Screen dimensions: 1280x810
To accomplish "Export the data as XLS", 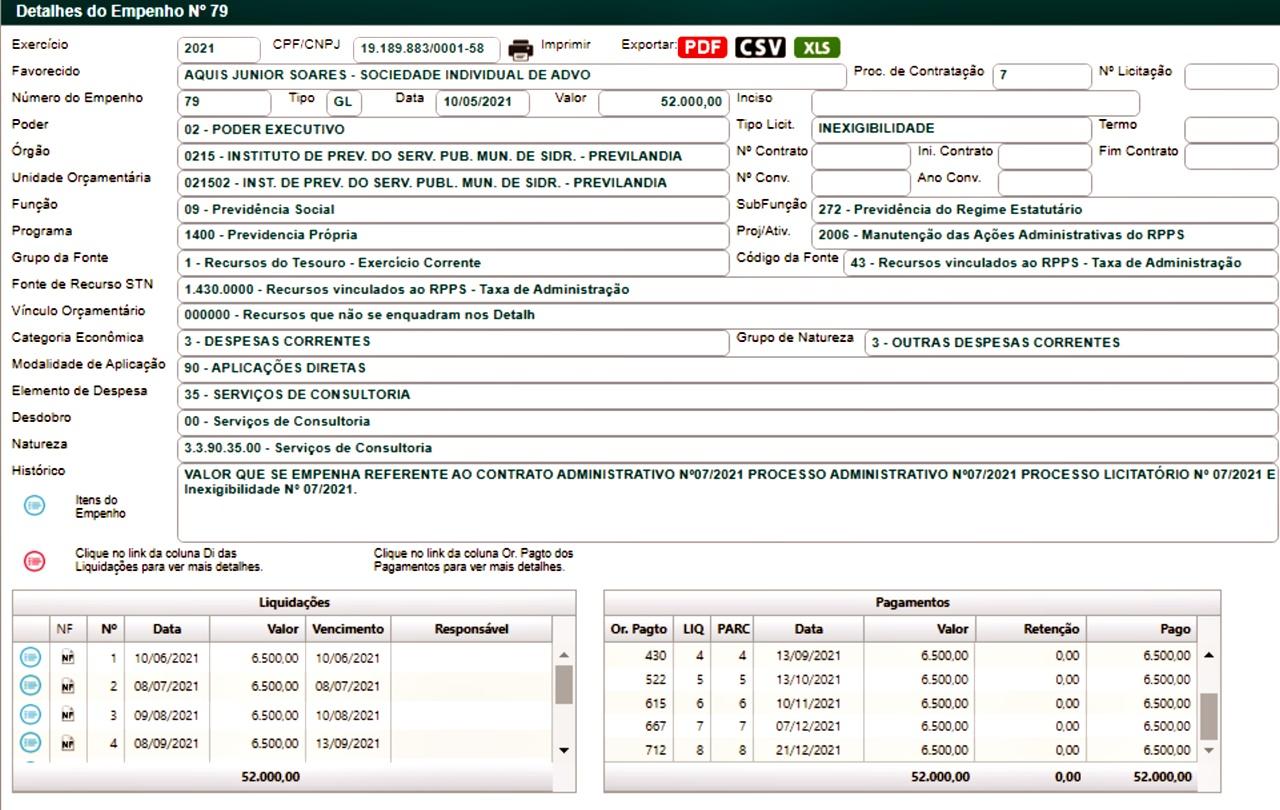I will tap(817, 48).
